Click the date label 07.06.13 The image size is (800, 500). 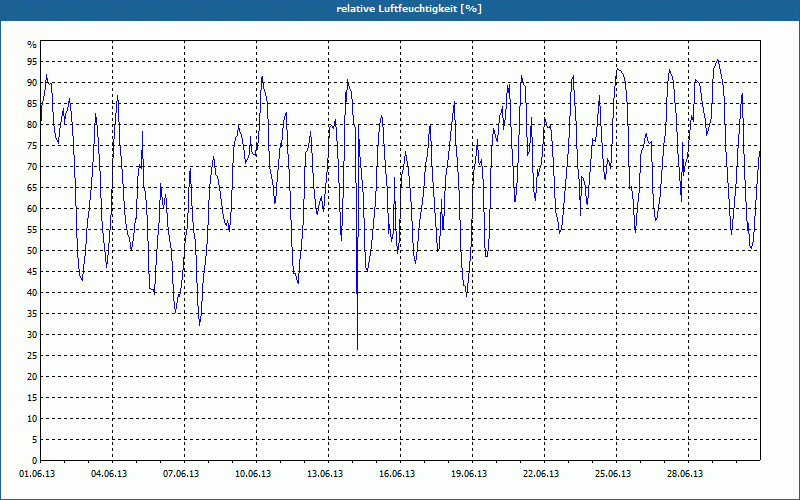(x=181, y=474)
